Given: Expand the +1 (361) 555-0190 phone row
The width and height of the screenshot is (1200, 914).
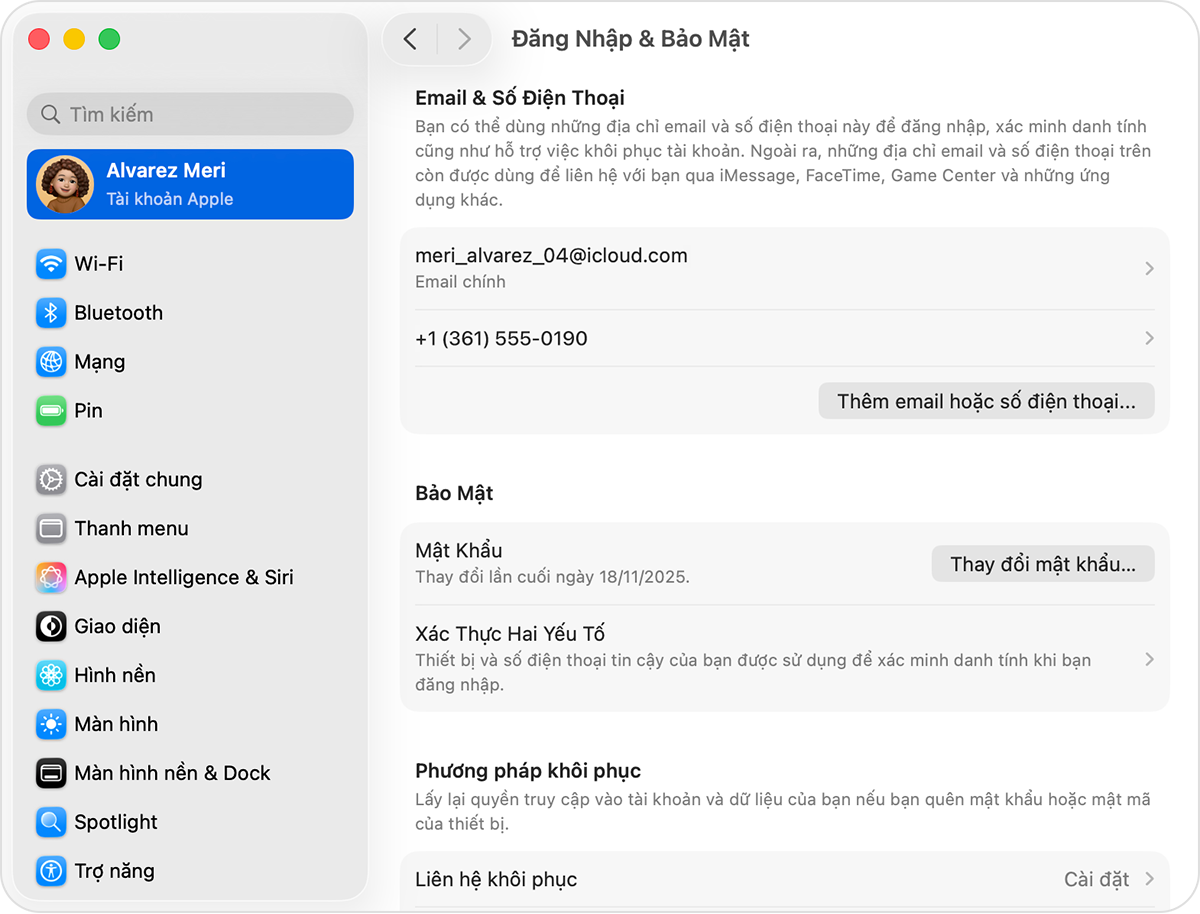Looking at the screenshot, I should tap(1149, 339).
